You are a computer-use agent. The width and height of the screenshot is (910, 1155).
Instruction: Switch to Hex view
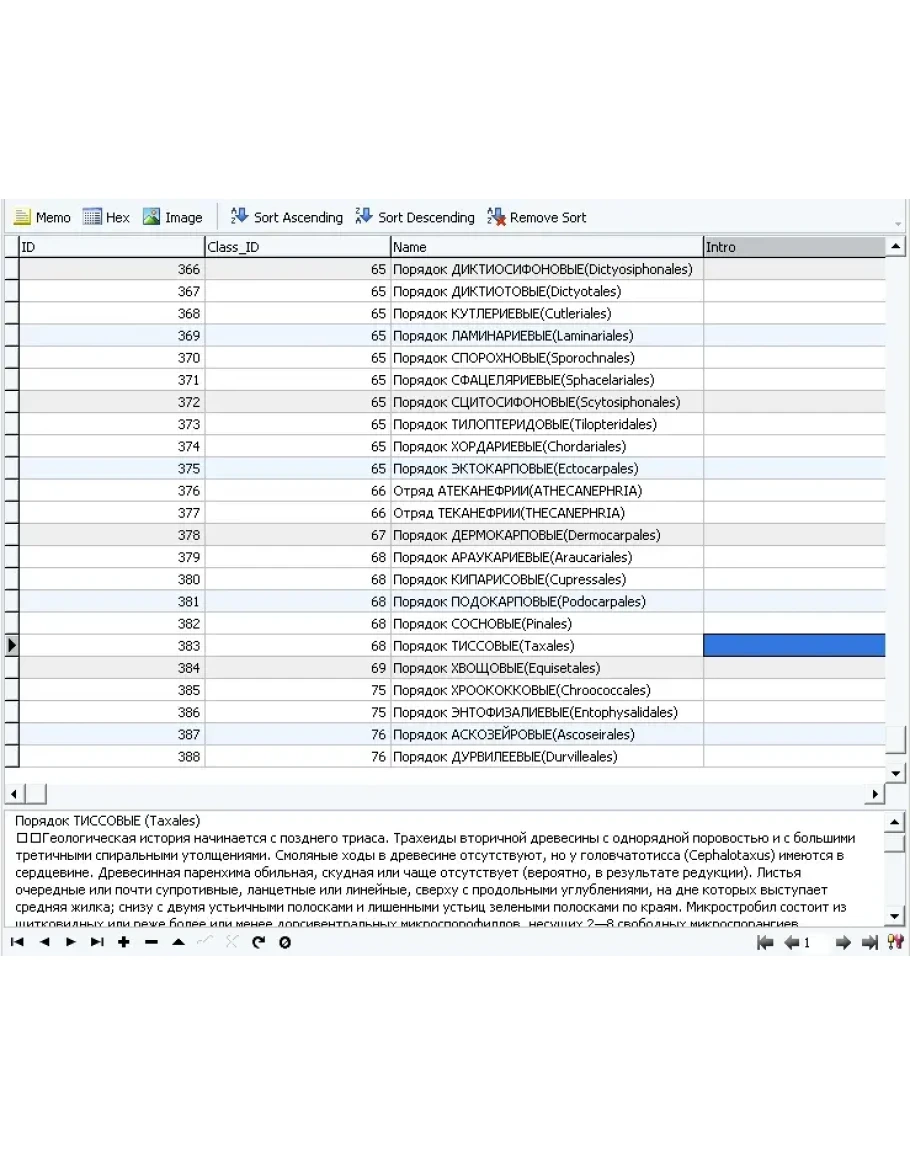(x=106, y=217)
